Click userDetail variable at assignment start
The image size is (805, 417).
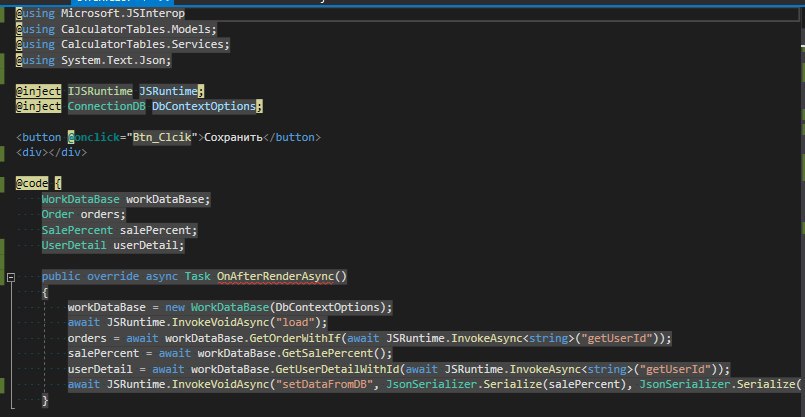[100, 369]
